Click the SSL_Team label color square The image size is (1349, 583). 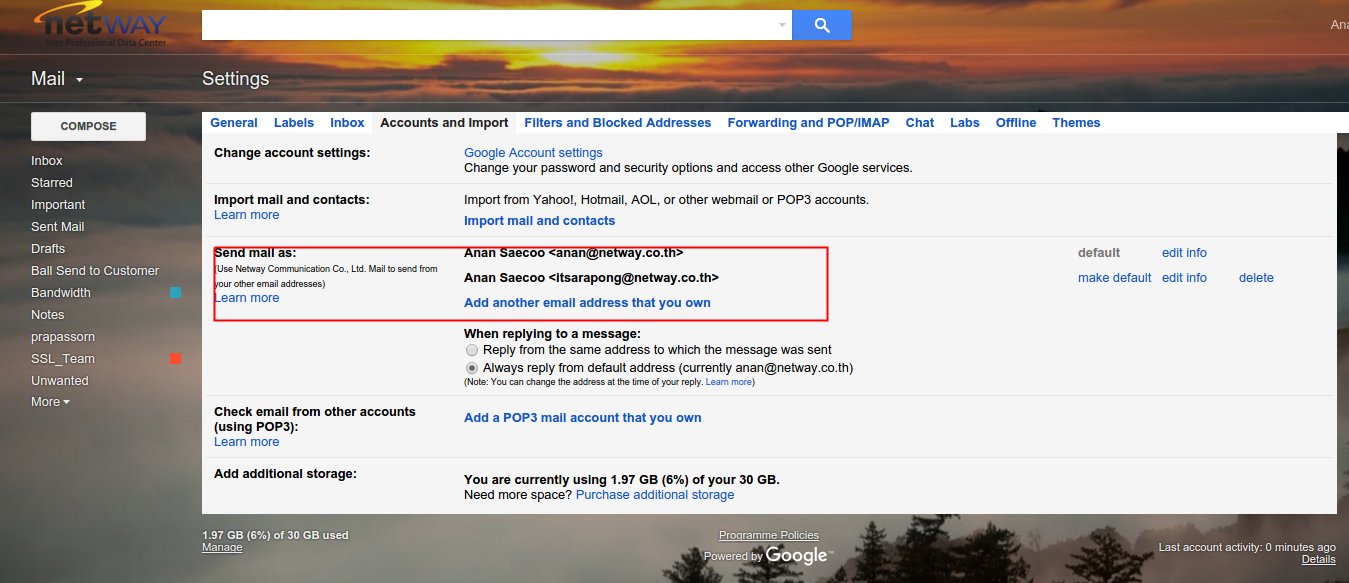pyautogui.click(x=176, y=359)
